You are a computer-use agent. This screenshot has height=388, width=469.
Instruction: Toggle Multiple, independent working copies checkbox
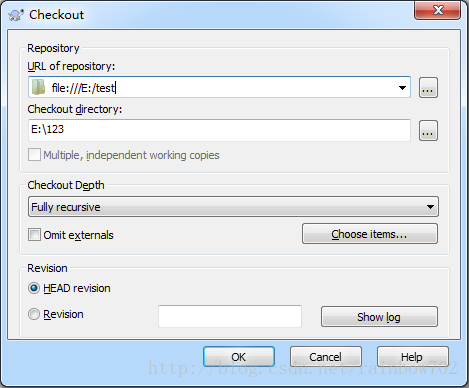pyautogui.click(x=34, y=155)
